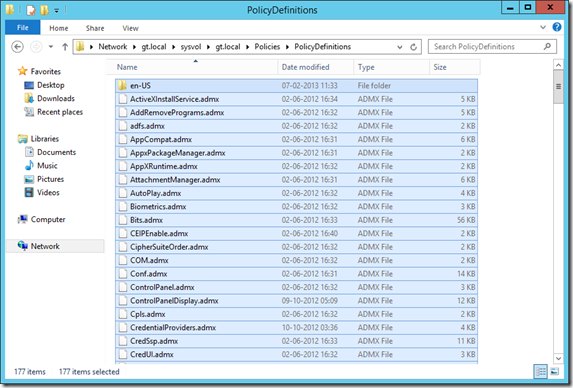Expand the arrow after Network breadcrumb
Screen dimensions: 573x388
(x=134, y=47)
